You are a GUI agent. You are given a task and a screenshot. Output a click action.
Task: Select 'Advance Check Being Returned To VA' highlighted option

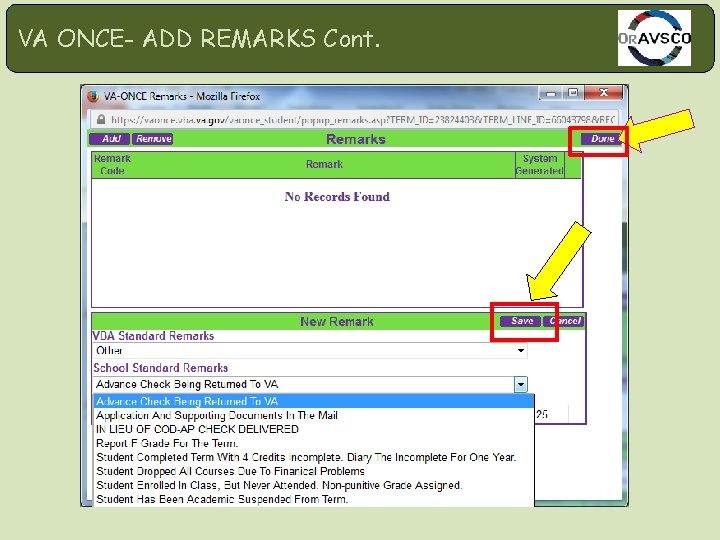coord(314,401)
